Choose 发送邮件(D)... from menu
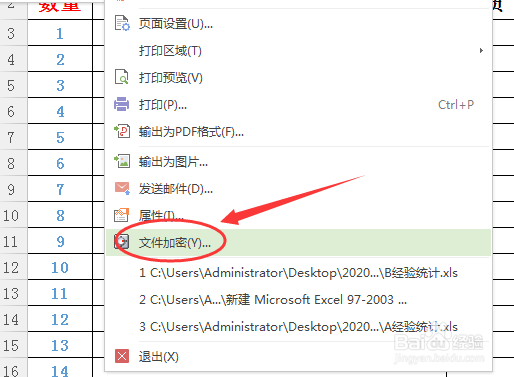Viewport: 514px width, 377px height. [x=298, y=189]
